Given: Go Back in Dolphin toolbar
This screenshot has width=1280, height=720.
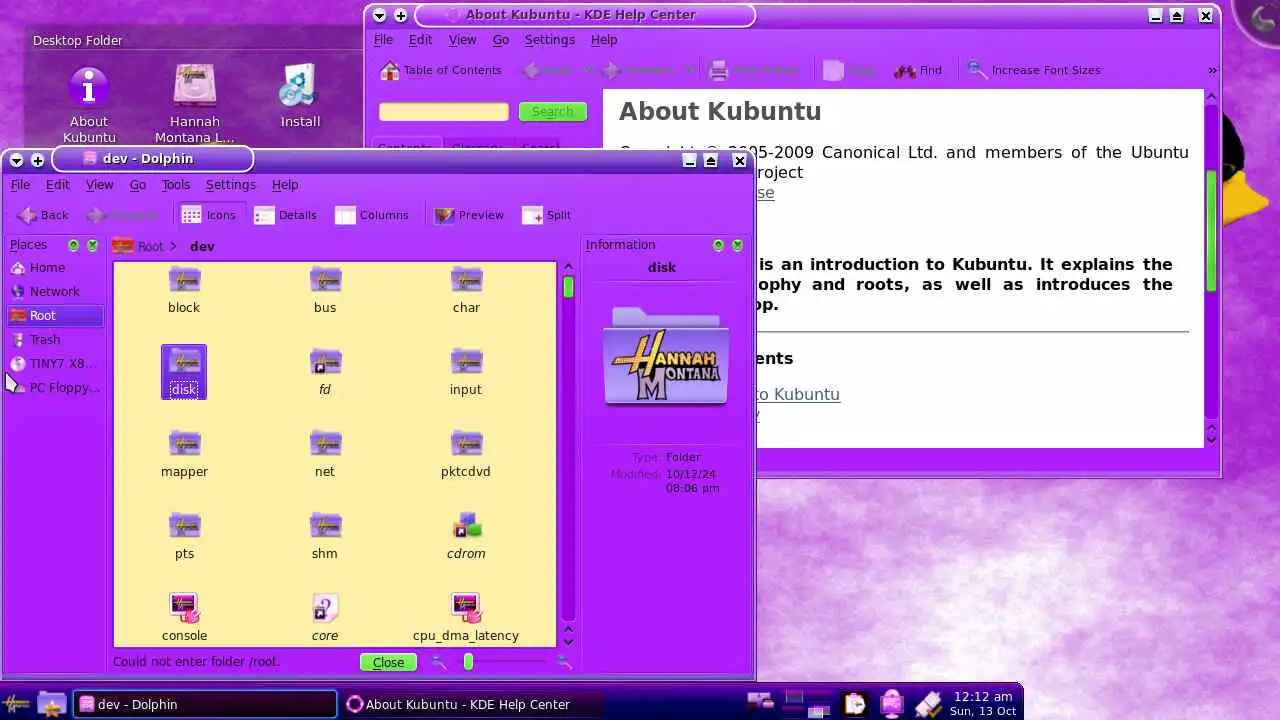Looking at the screenshot, I should click(x=43, y=215).
